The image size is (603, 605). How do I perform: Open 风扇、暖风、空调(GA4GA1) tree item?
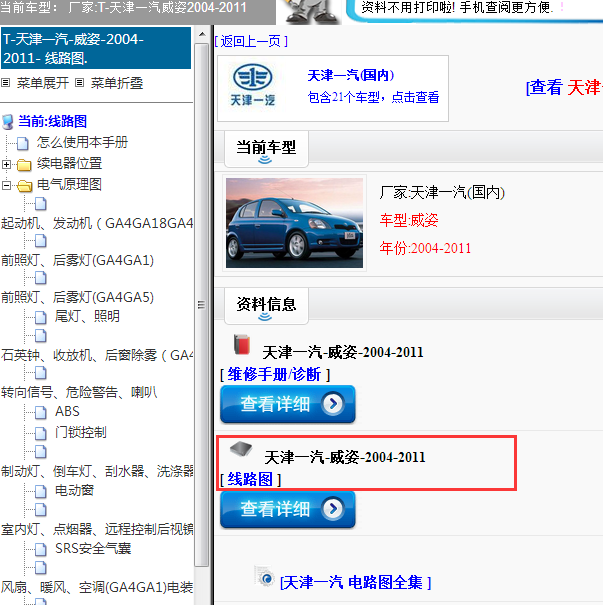(96, 587)
